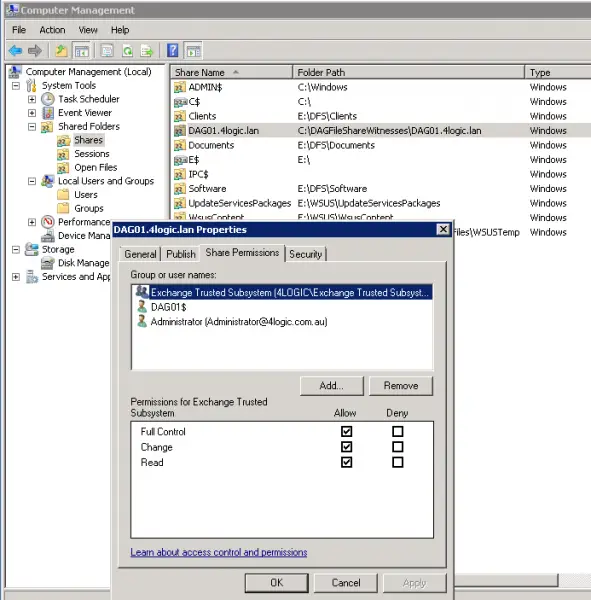
Task: Select the Users folder in tree
Action: click(x=86, y=195)
